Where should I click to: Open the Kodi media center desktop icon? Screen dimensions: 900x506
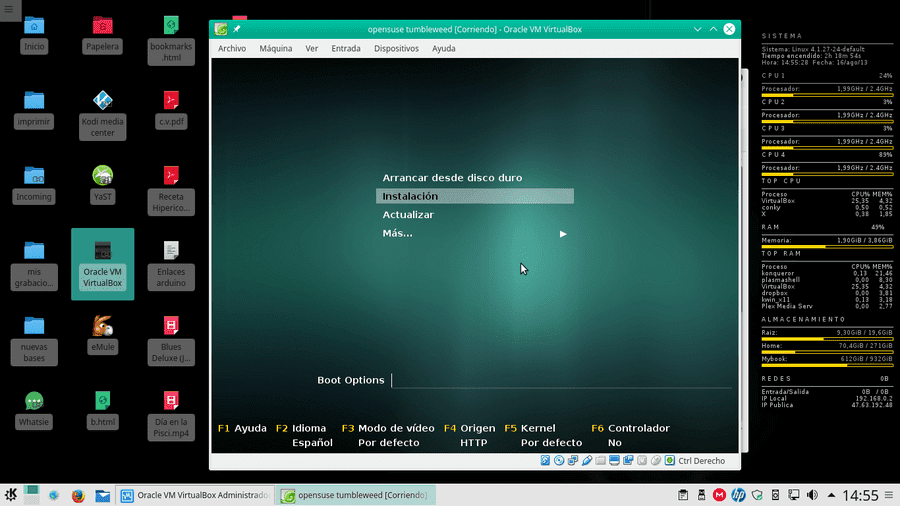pyautogui.click(x=103, y=114)
